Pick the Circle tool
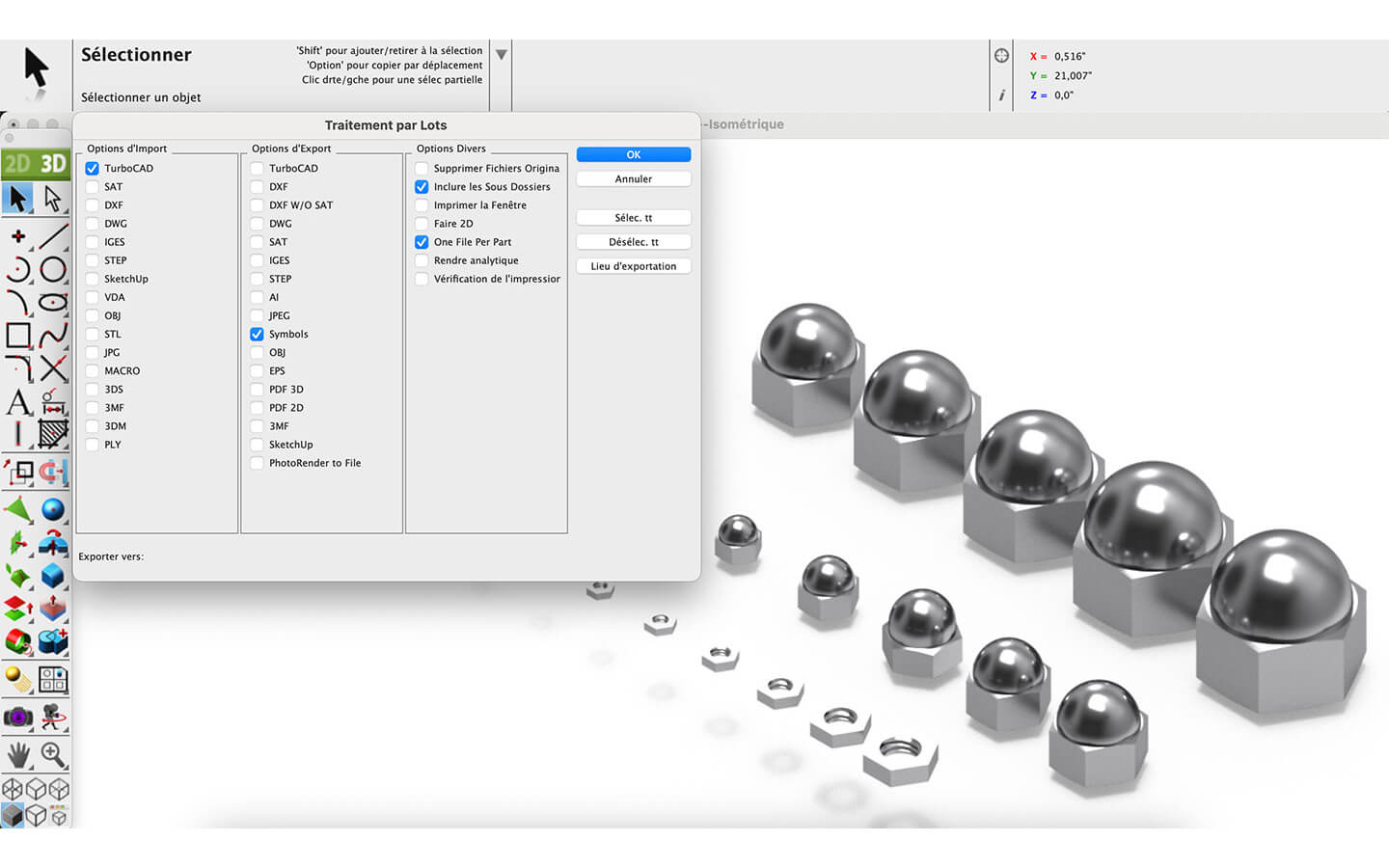Image resolution: width=1389 pixels, height=868 pixels. (53, 270)
